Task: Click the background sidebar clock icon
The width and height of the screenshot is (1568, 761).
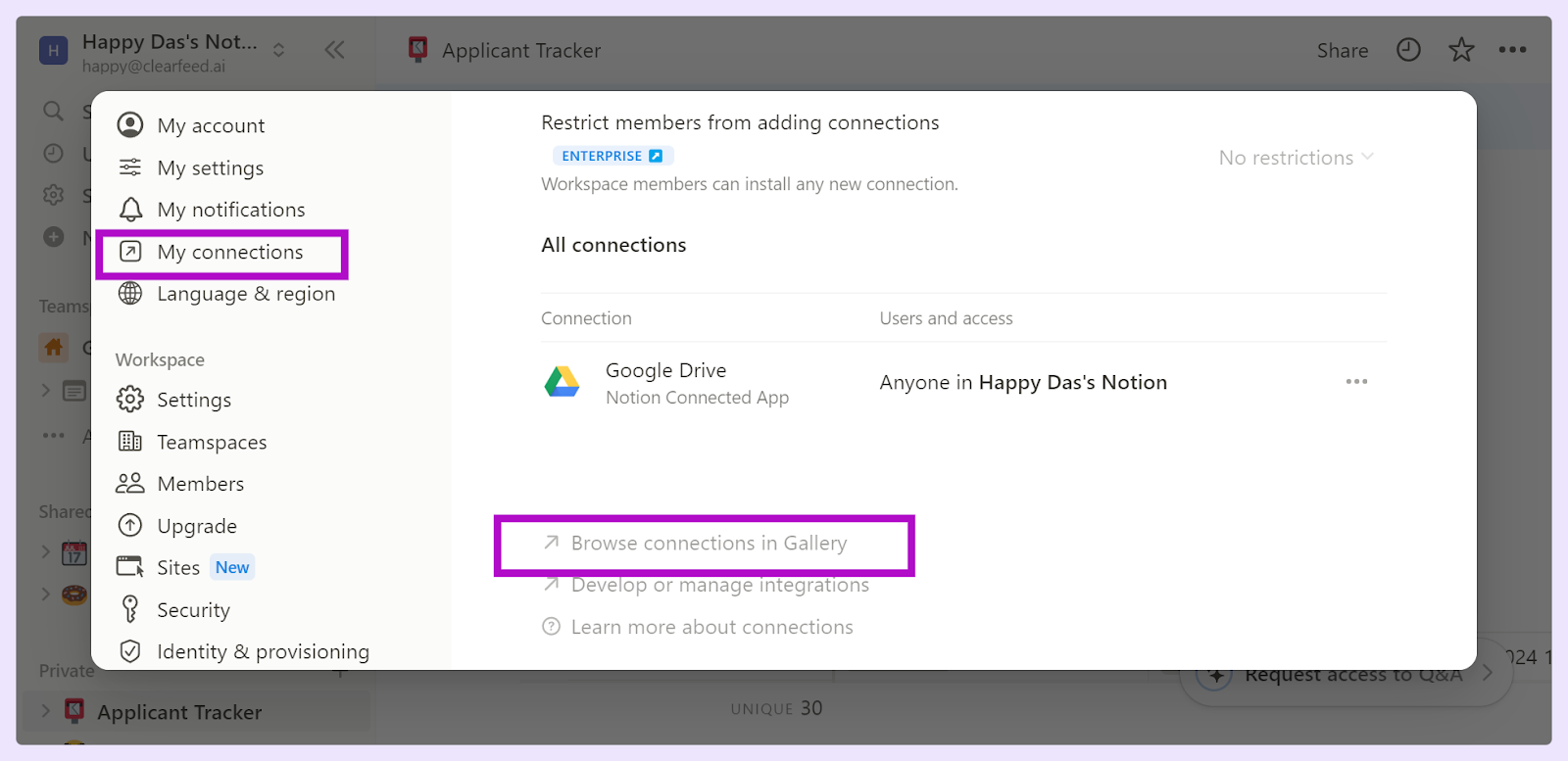Action: (54, 153)
